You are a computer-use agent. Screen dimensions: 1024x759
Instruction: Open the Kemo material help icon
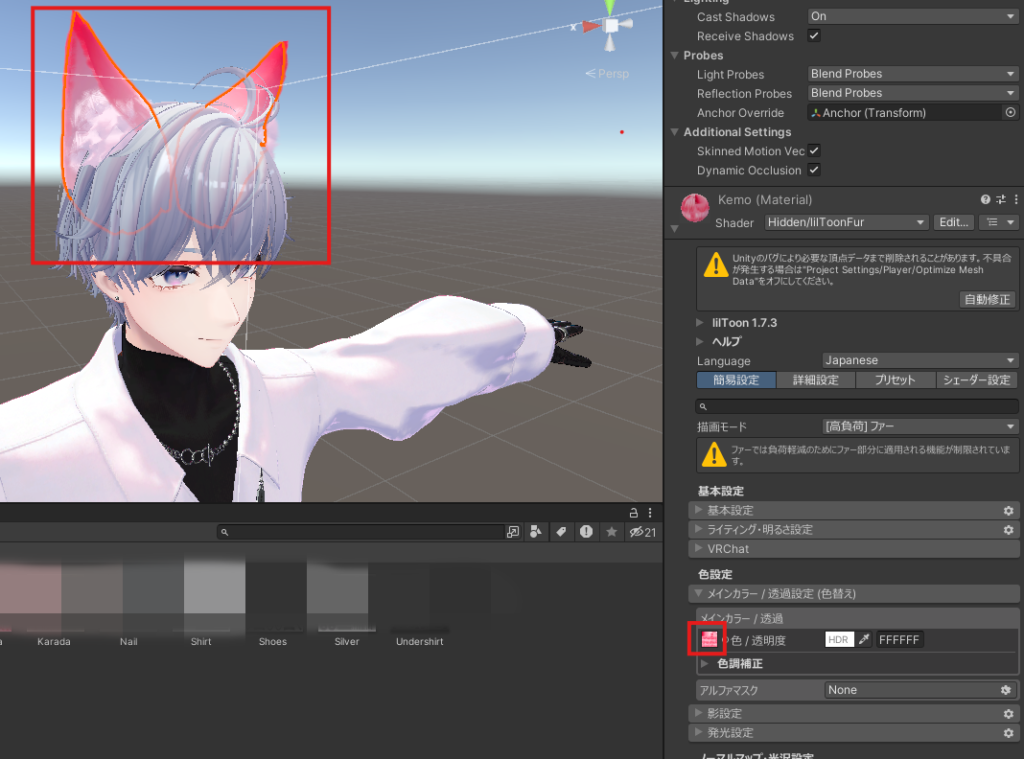[x=986, y=200]
